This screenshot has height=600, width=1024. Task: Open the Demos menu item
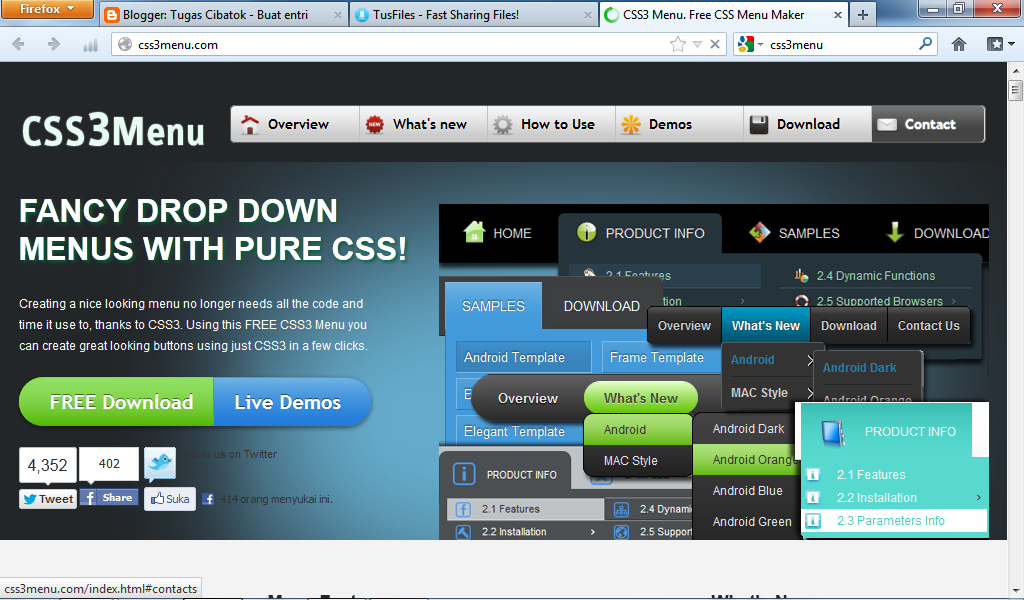point(679,124)
